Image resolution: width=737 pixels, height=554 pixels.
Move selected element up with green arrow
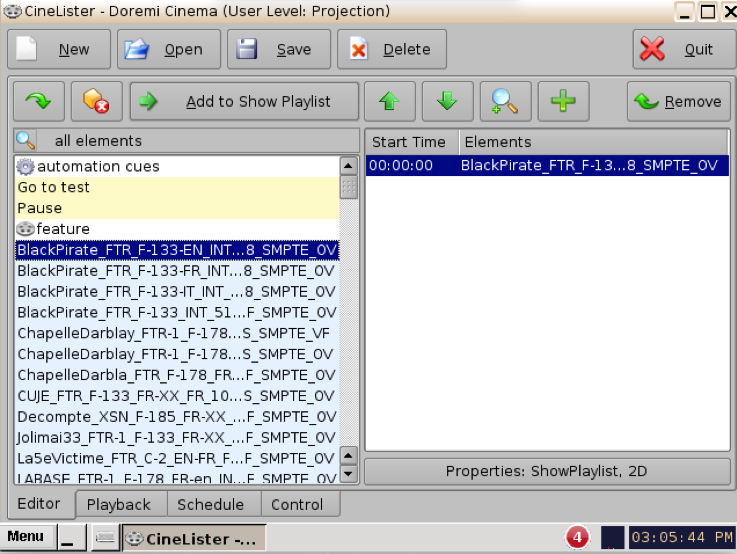(389, 101)
